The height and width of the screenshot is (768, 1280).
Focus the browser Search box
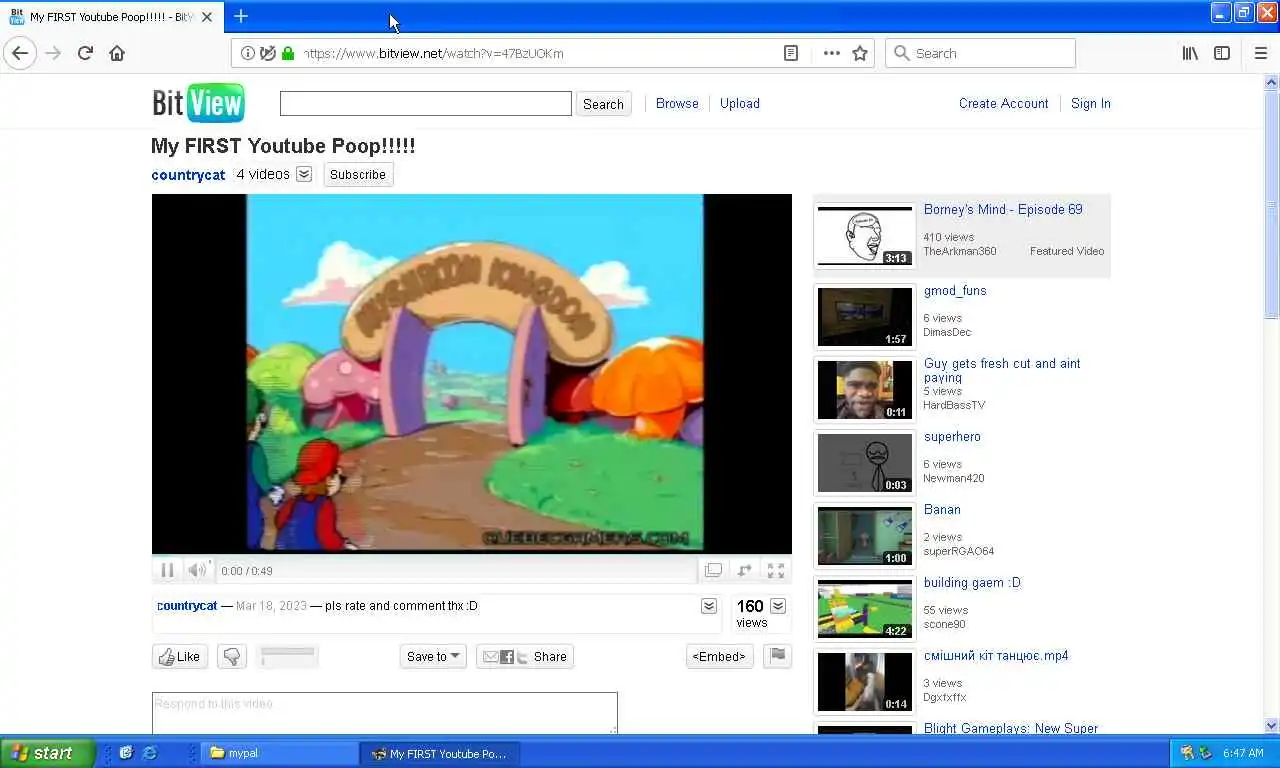980,53
